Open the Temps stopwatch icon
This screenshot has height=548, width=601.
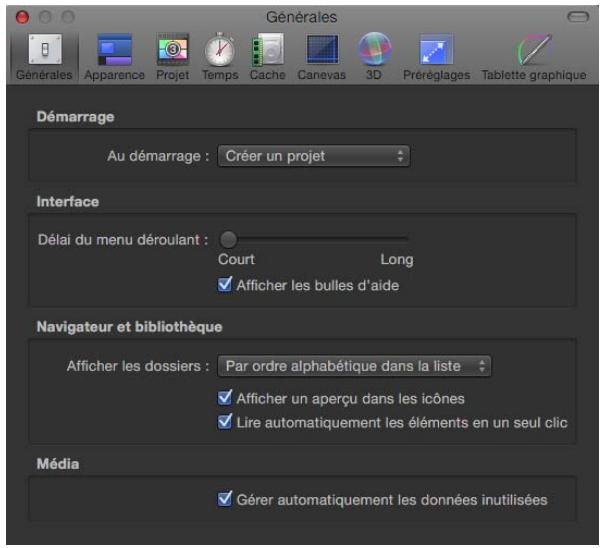pos(220,49)
